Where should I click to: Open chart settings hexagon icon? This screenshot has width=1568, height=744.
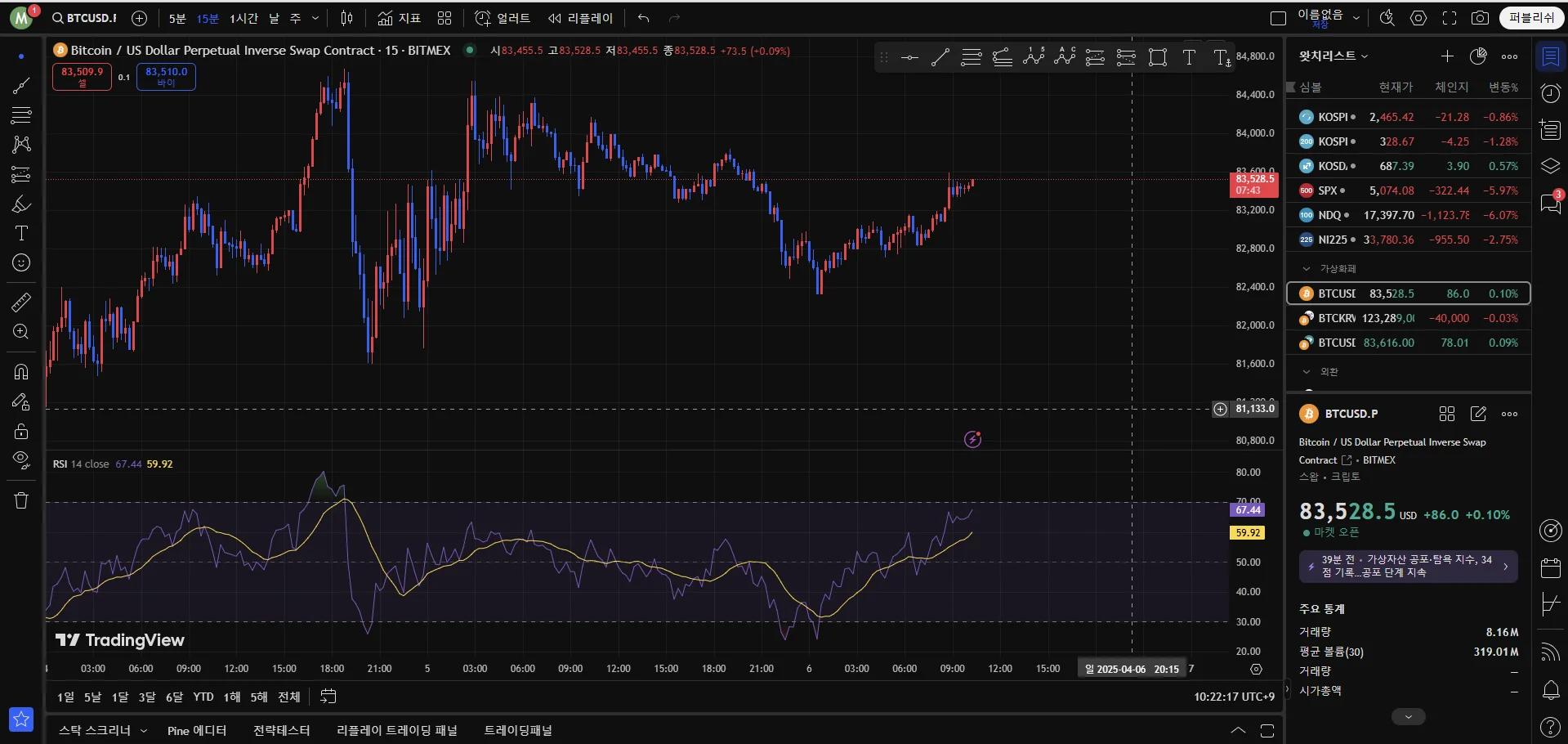1418,18
